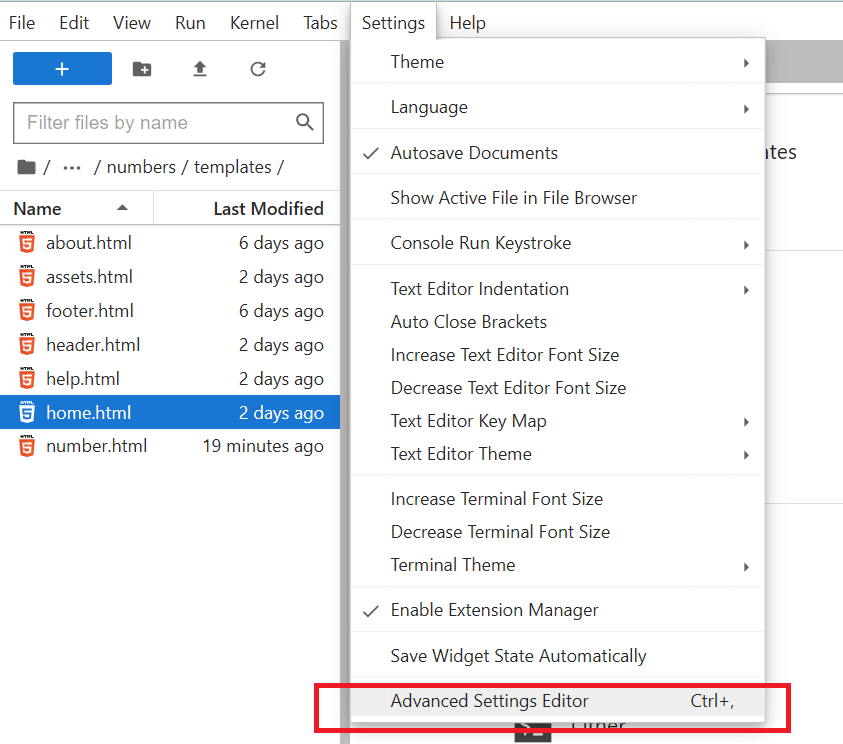Refresh the file list with circular arrow
This screenshot has width=843, height=744.
258,69
